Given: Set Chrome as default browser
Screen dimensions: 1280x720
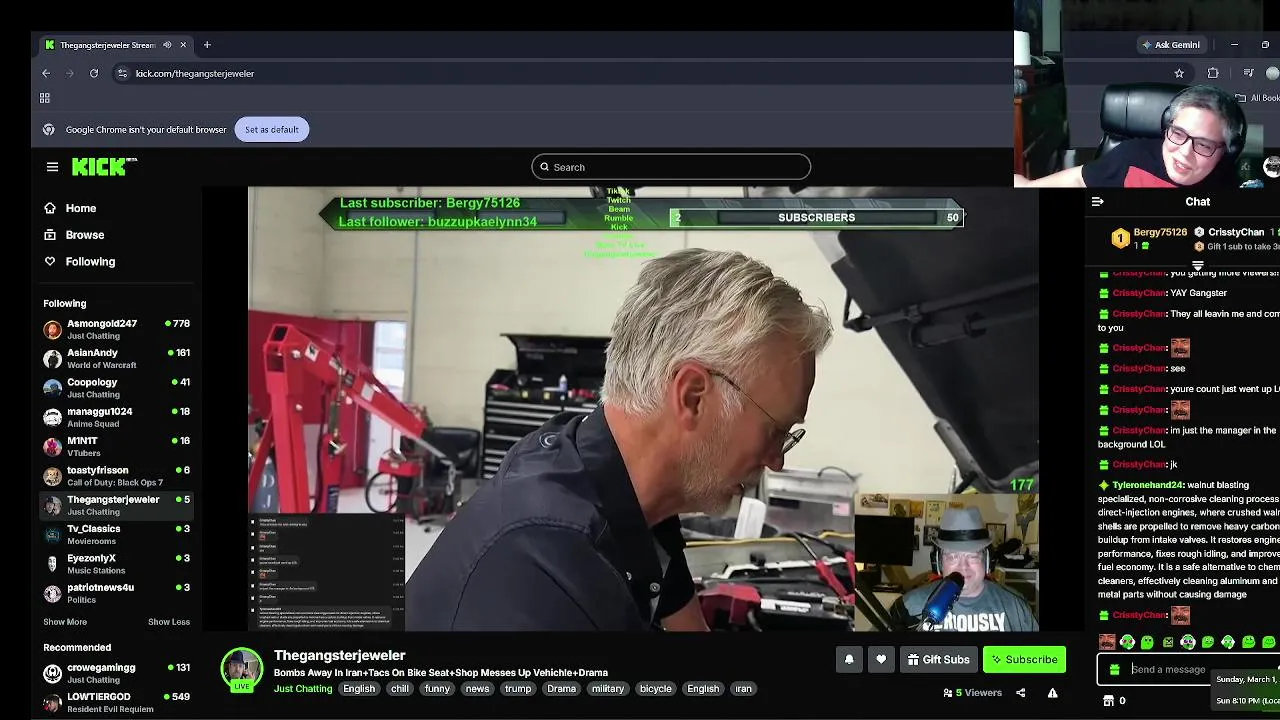Looking at the screenshot, I should coord(271,129).
